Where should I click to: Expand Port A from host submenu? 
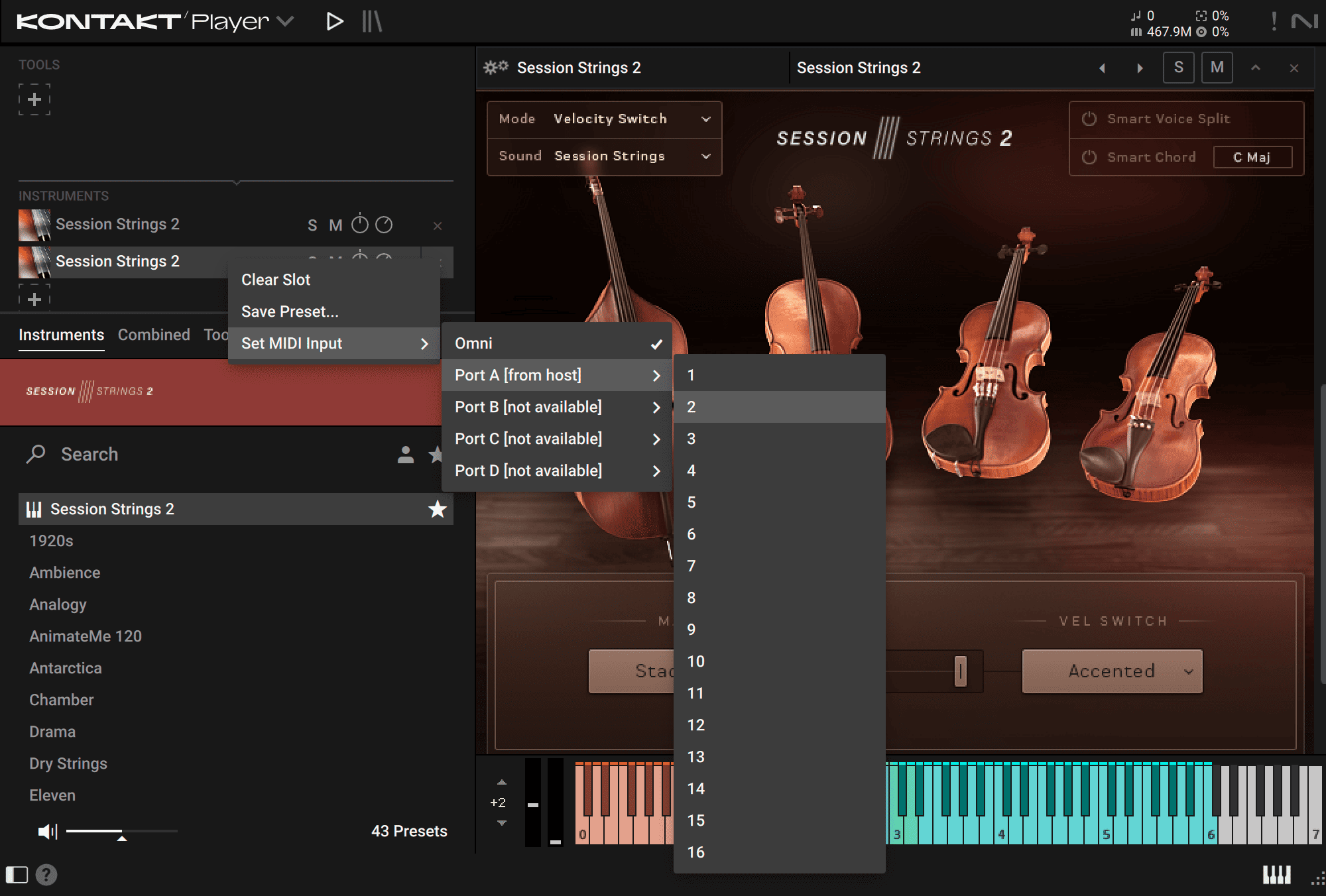(557, 375)
